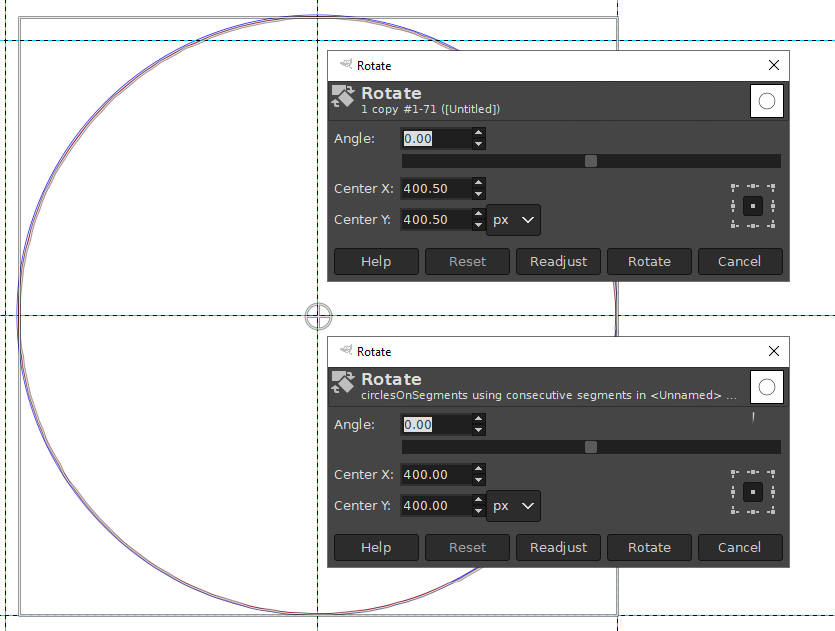Click Reset in lower Rotate dialog

click(x=467, y=547)
